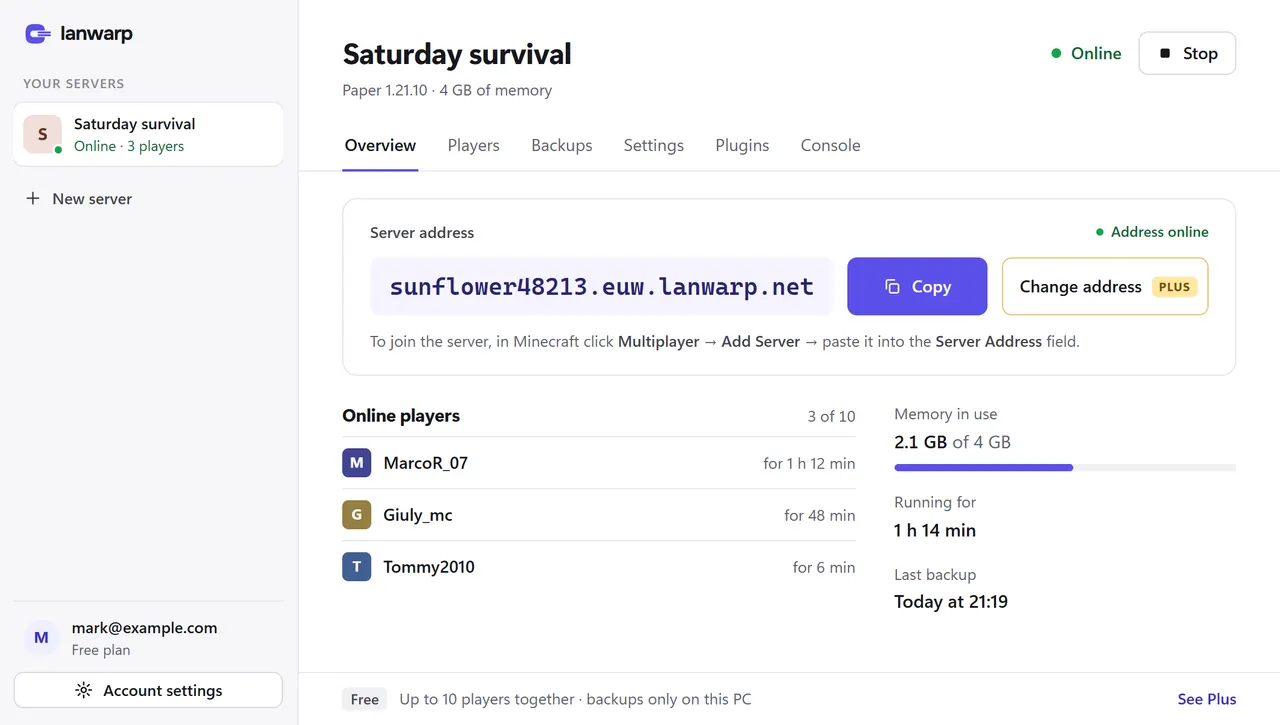
Task: Click the lanwarp logo icon
Action: (x=38, y=34)
